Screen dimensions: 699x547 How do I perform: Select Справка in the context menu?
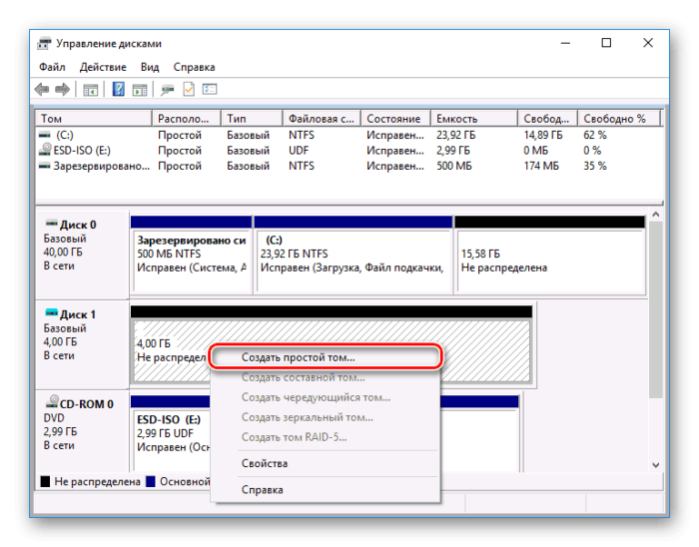tap(325, 489)
